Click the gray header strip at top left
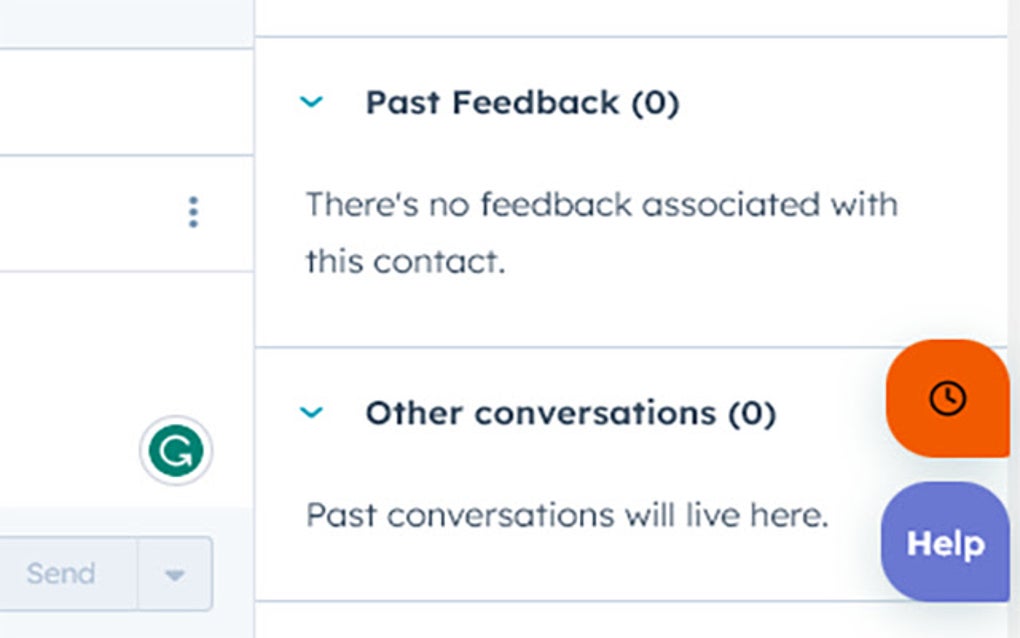The height and width of the screenshot is (638, 1020). 120,22
